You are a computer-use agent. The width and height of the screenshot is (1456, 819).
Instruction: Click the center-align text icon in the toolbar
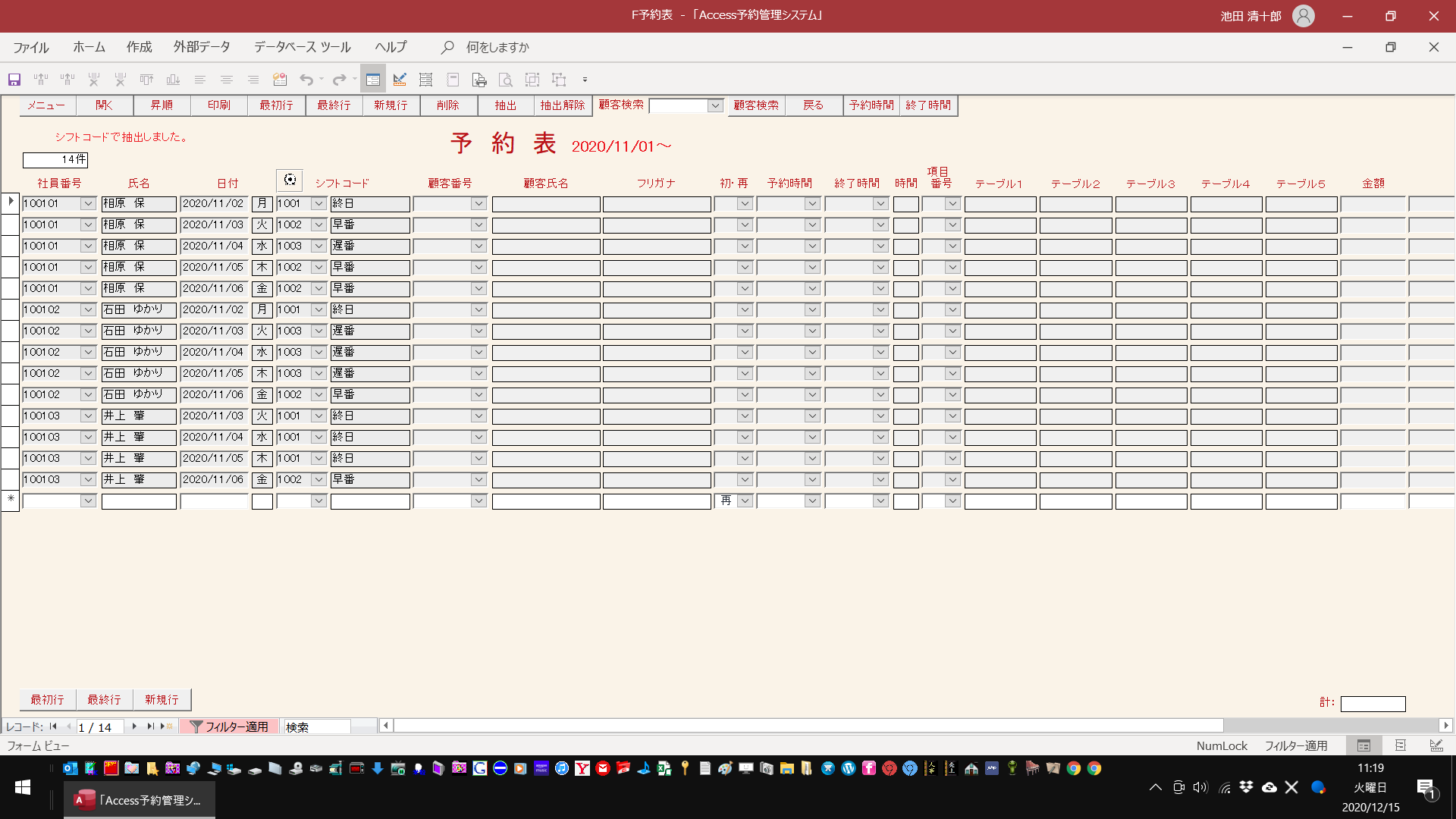pyautogui.click(x=226, y=80)
